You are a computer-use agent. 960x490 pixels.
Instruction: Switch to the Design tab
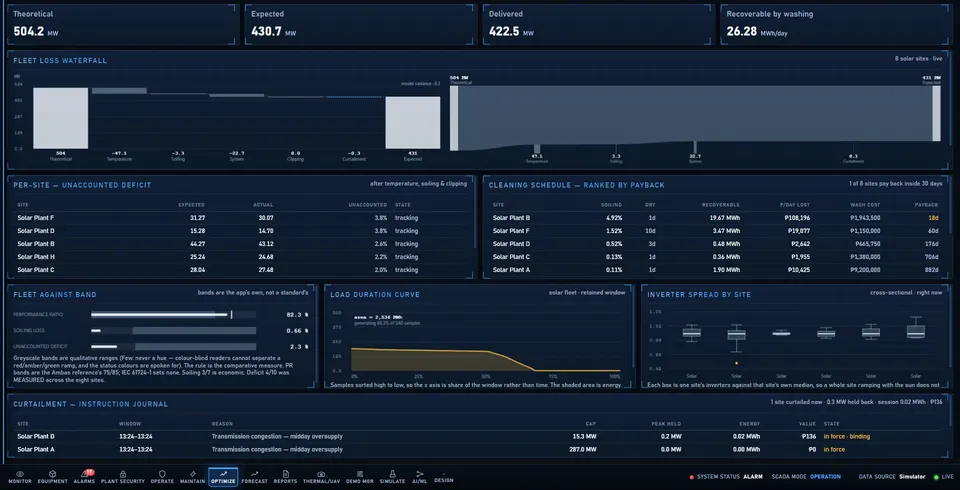coord(444,480)
